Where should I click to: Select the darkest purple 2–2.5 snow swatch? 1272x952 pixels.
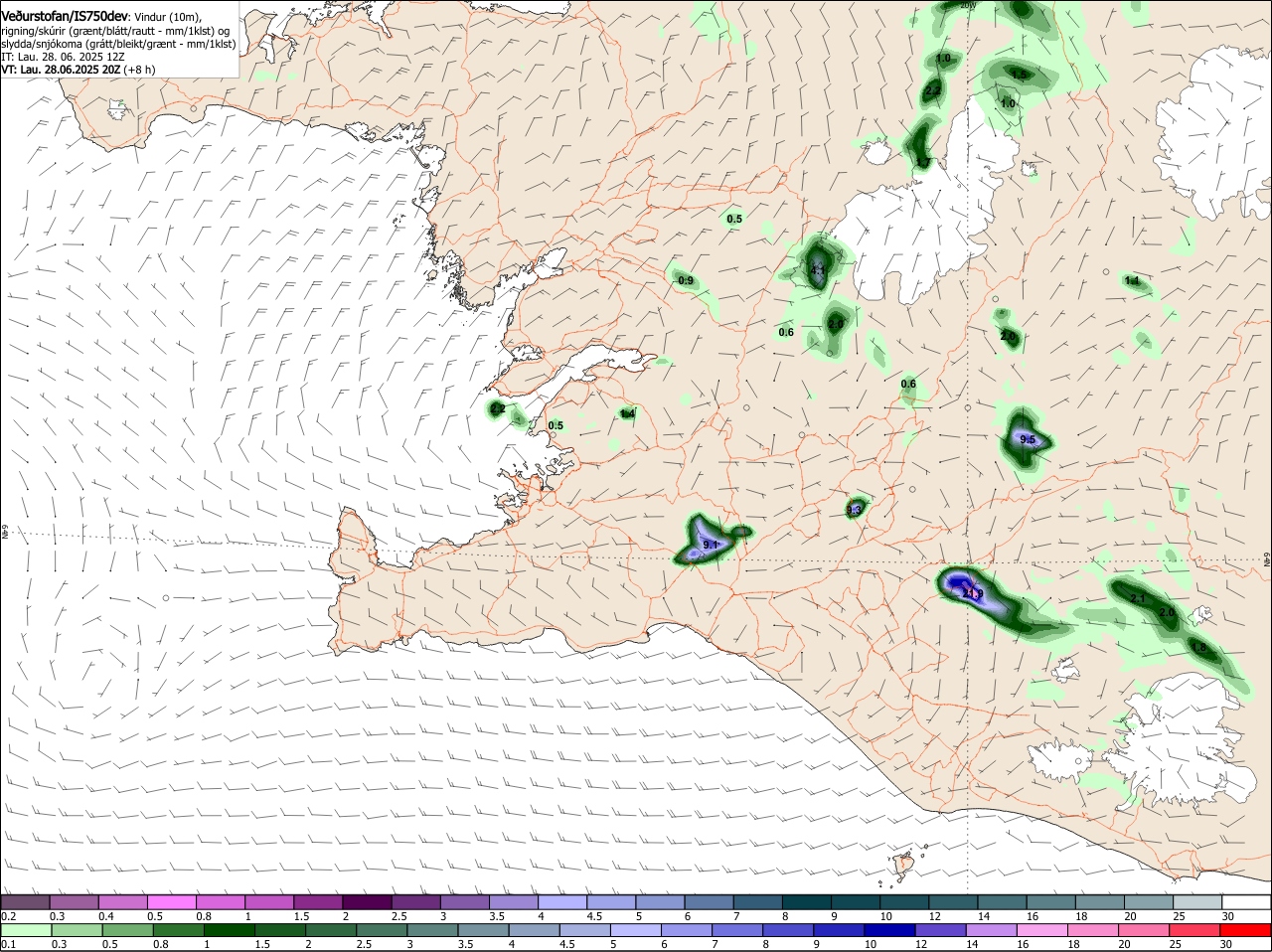(x=367, y=902)
